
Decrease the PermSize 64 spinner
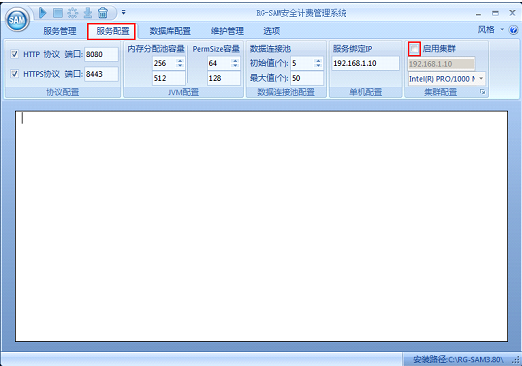click(x=235, y=66)
